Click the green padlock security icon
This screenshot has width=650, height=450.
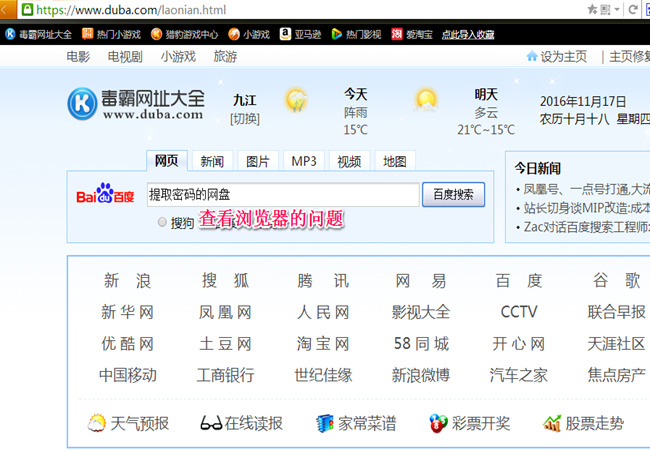[27, 10]
